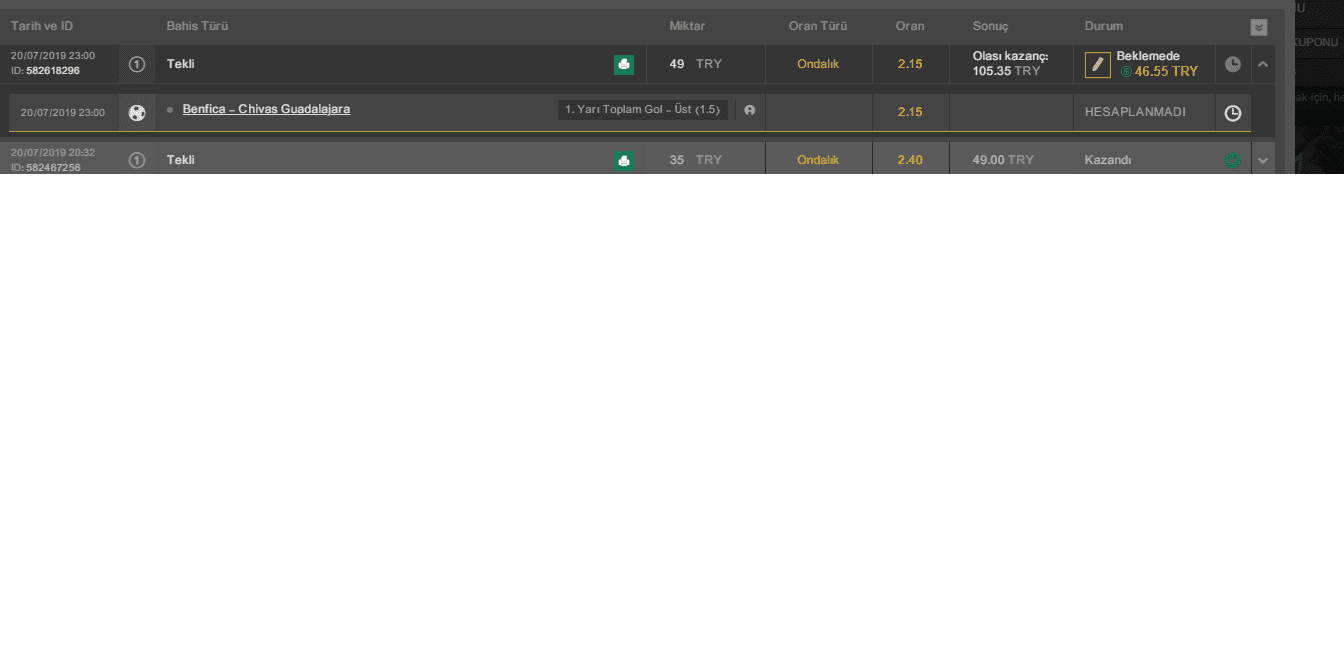Click Tekli in the 49 TRY bet row
The height and width of the screenshot is (648, 1344).
click(x=180, y=64)
